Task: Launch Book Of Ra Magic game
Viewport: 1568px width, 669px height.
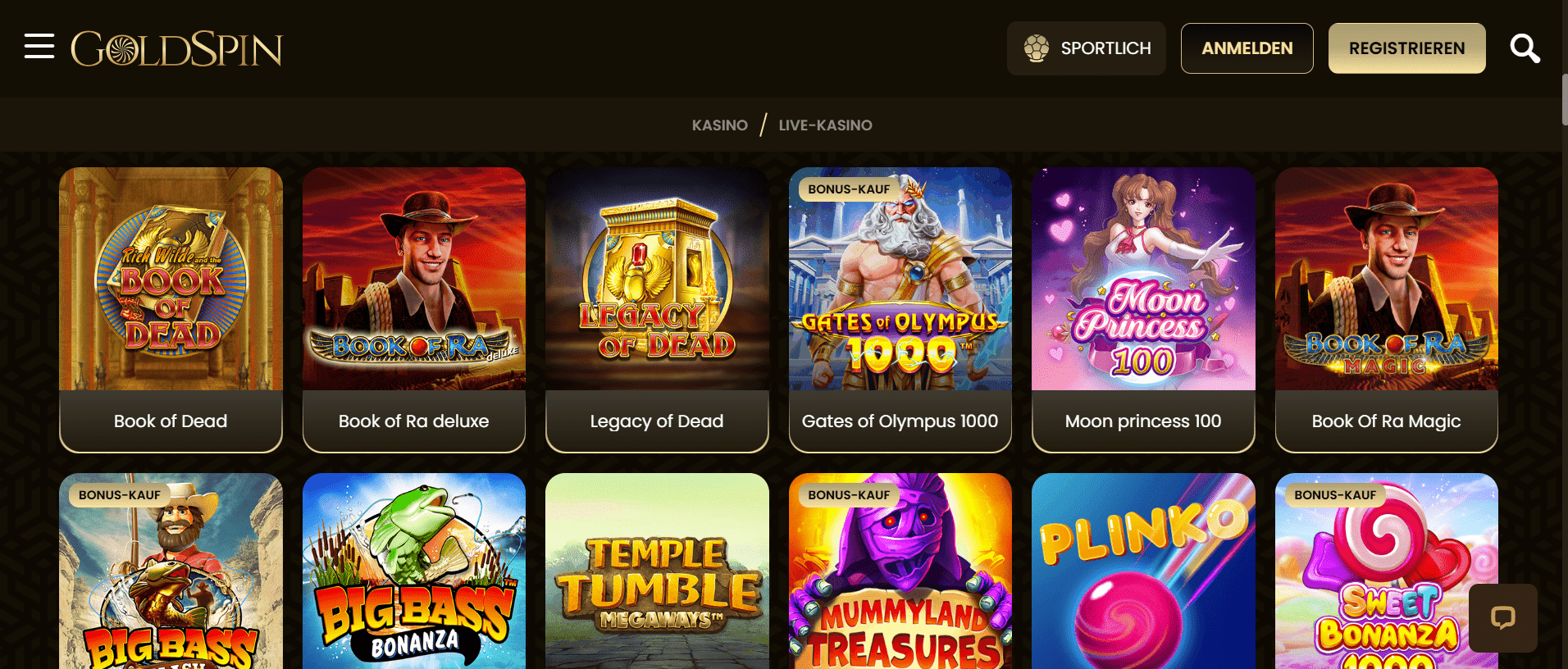Action: 1386,310
